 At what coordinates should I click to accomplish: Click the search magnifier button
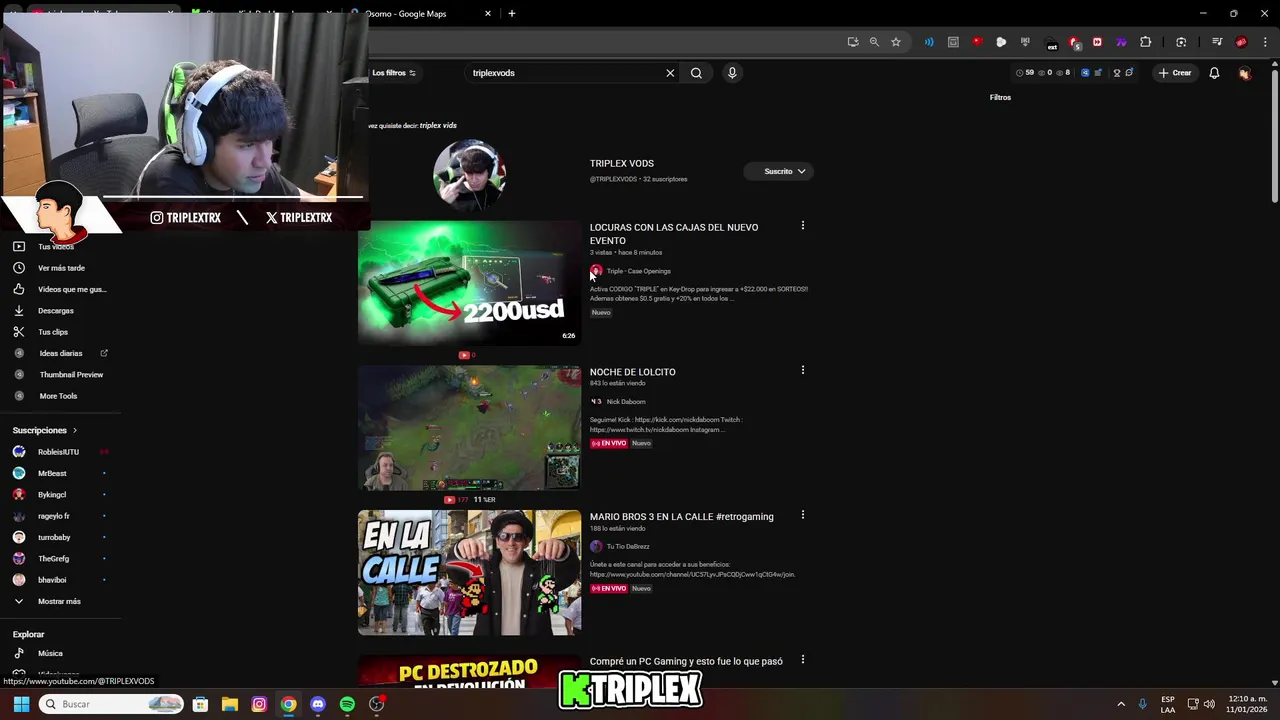pyautogui.click(x=696, y=73)
